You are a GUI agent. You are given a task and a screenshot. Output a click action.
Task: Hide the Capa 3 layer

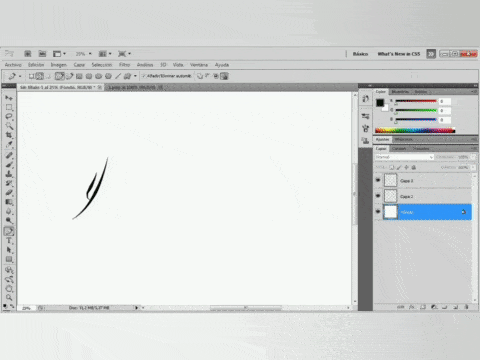[x=378, y=180]
